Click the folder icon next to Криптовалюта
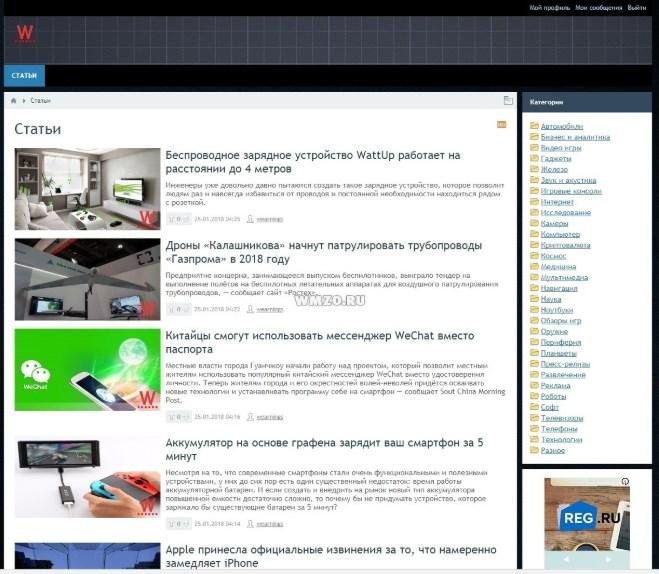659x574 pixels. click(535, 244)
